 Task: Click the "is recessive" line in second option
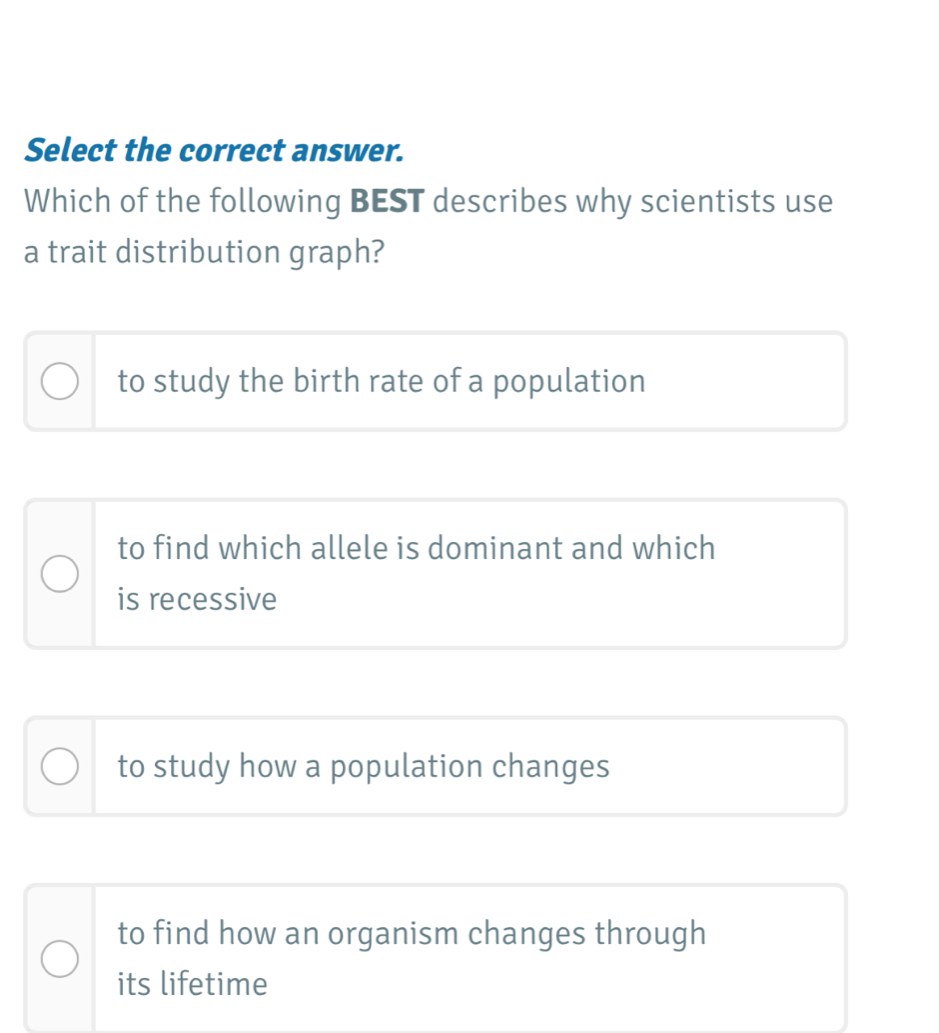[x=197, y=600]
